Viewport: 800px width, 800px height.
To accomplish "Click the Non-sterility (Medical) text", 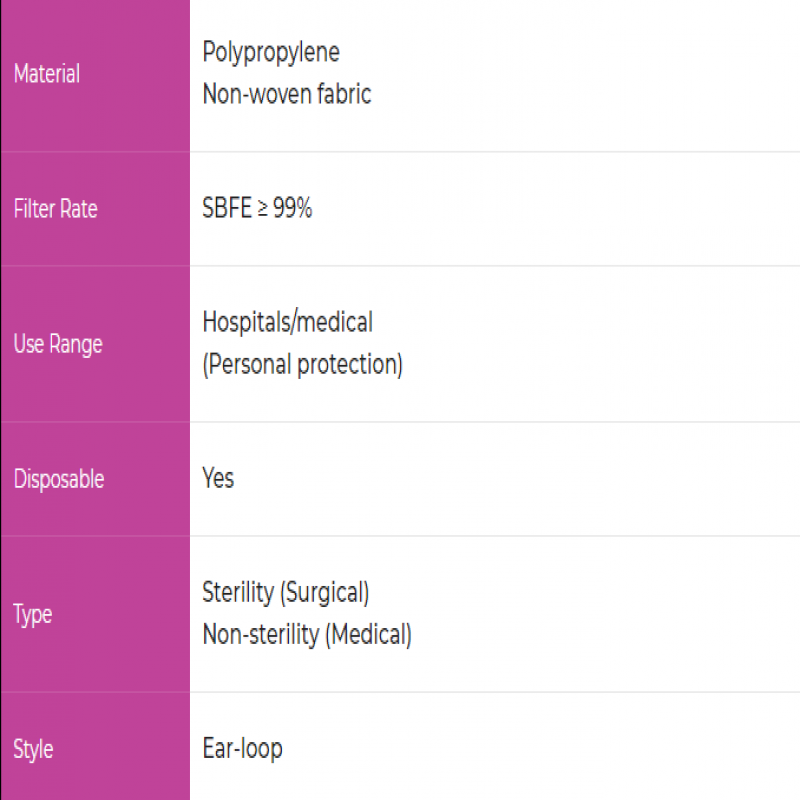I will coord(307,635).
